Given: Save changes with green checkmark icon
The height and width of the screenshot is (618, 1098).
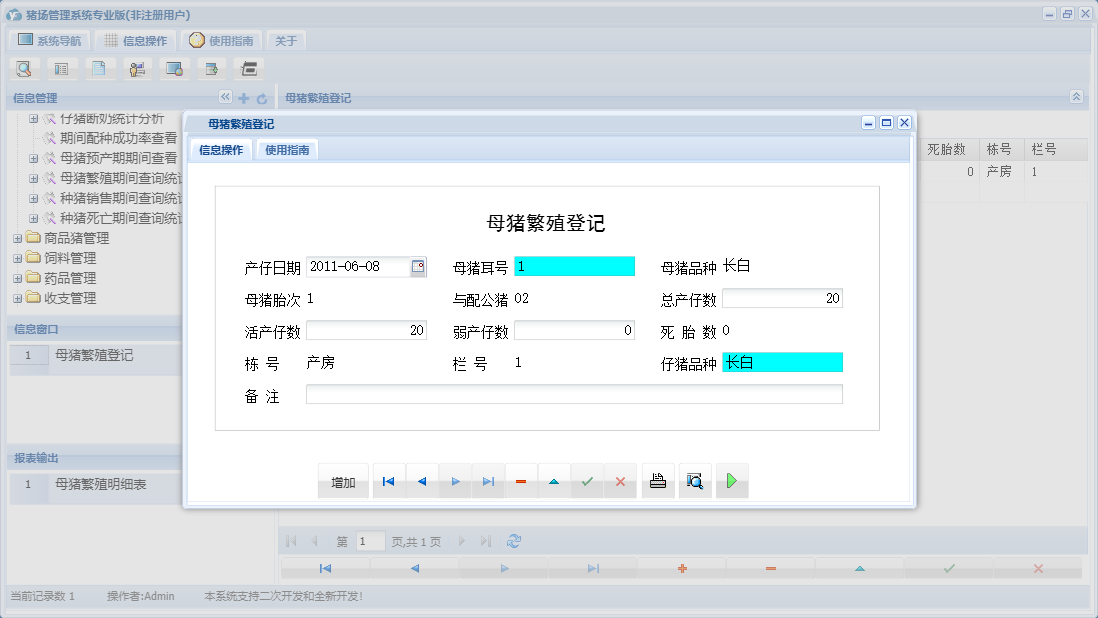Looking at the screenshot, I should tap(587, 481).
